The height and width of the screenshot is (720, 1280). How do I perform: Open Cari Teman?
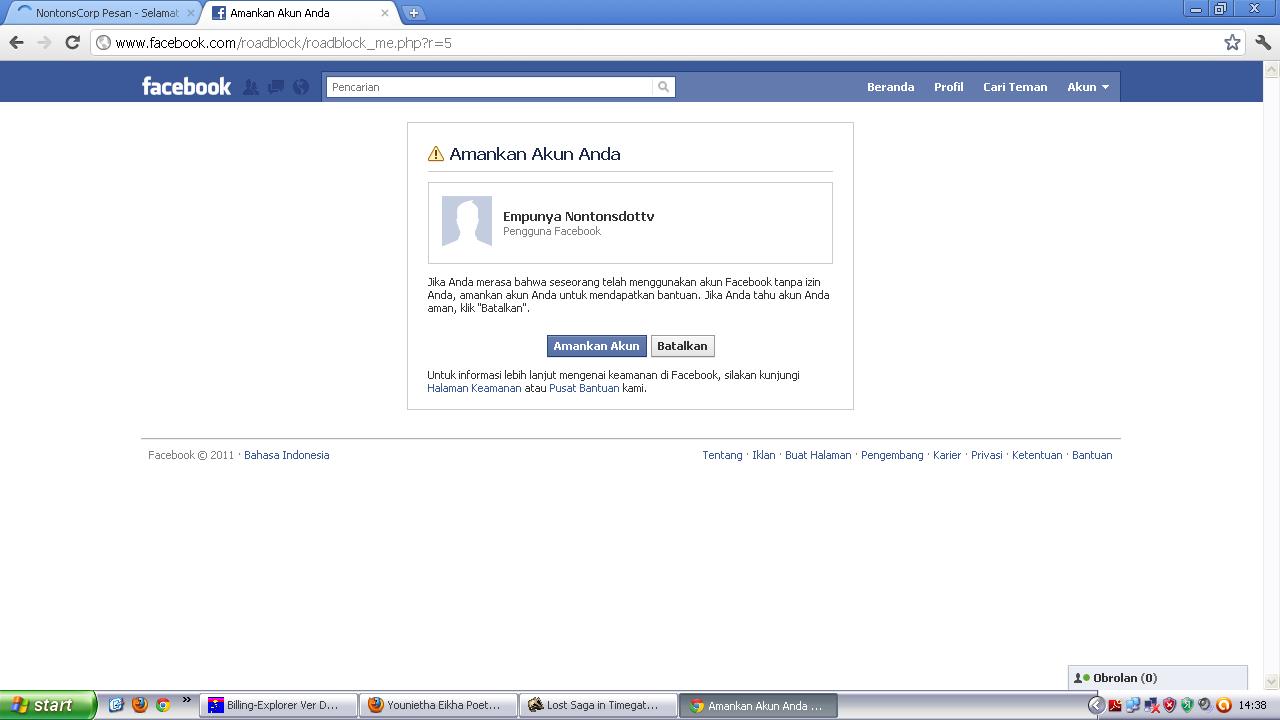pyautogui.click(x=1015, y=87)
